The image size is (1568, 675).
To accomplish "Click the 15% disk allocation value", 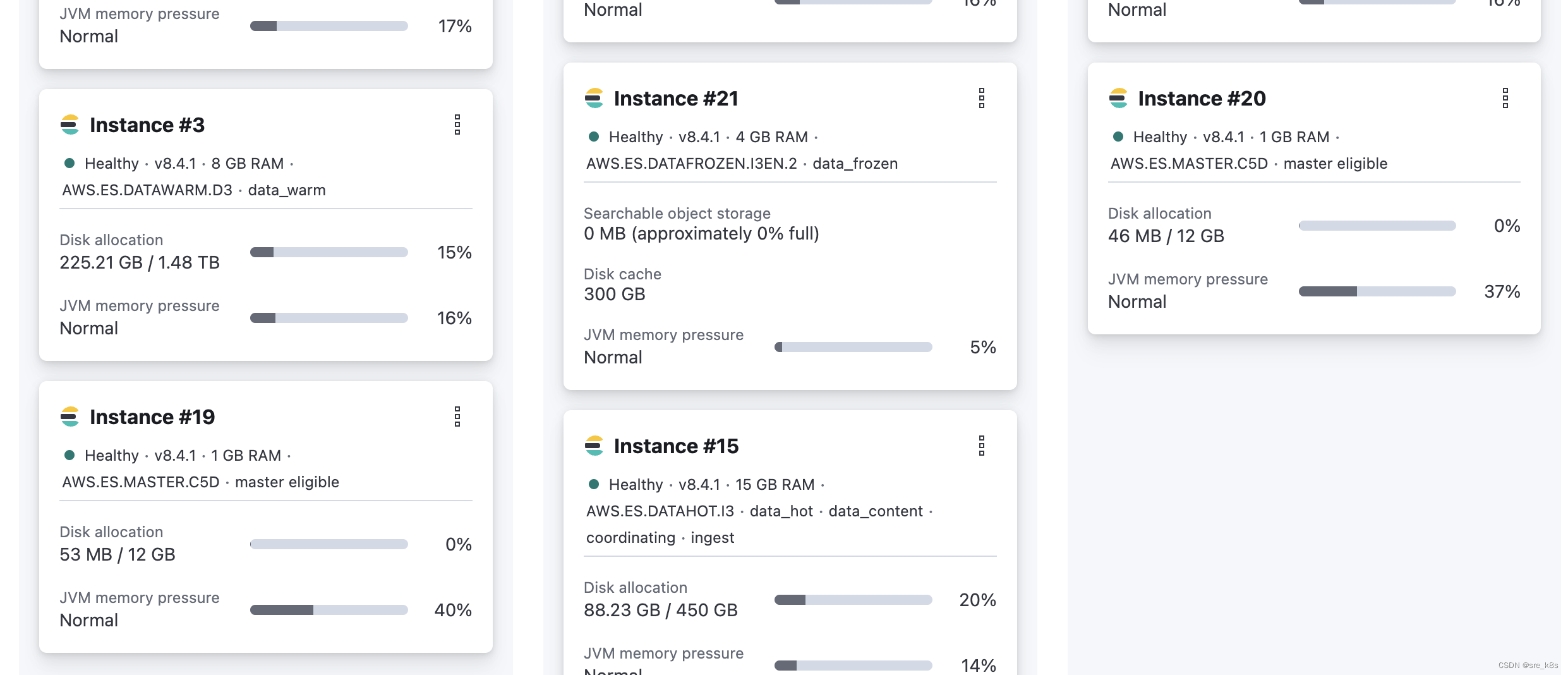I will coord(454,253).
